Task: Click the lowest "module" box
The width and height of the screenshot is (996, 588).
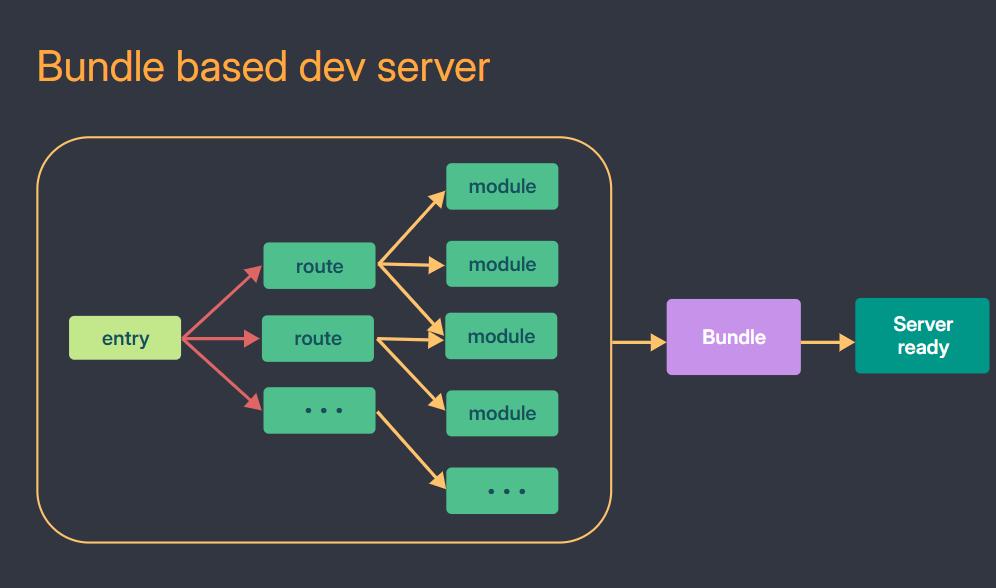Action: click(502, 413)
